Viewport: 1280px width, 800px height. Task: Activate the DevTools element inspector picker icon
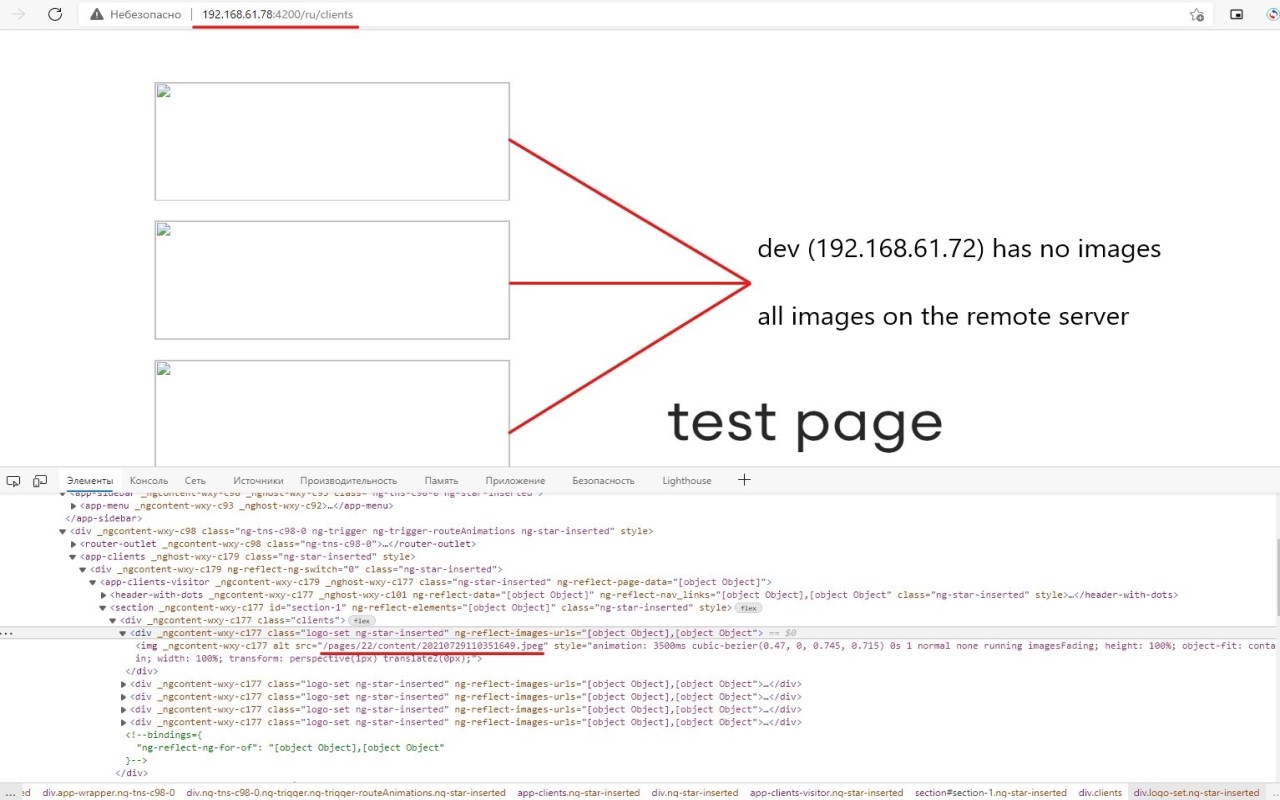tap(13, 481)
